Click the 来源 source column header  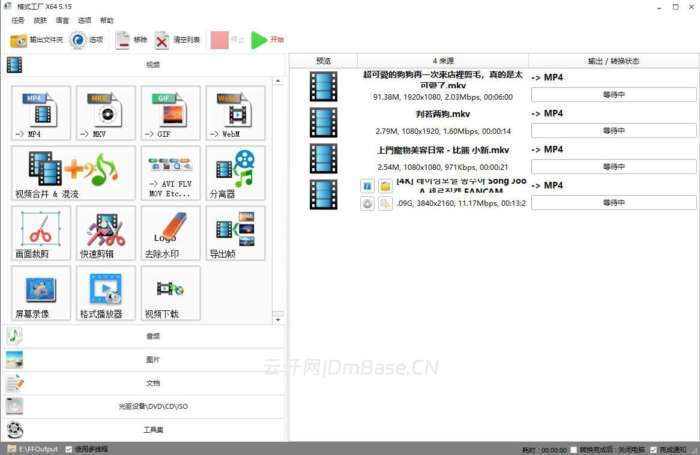[x=443, y=61]
